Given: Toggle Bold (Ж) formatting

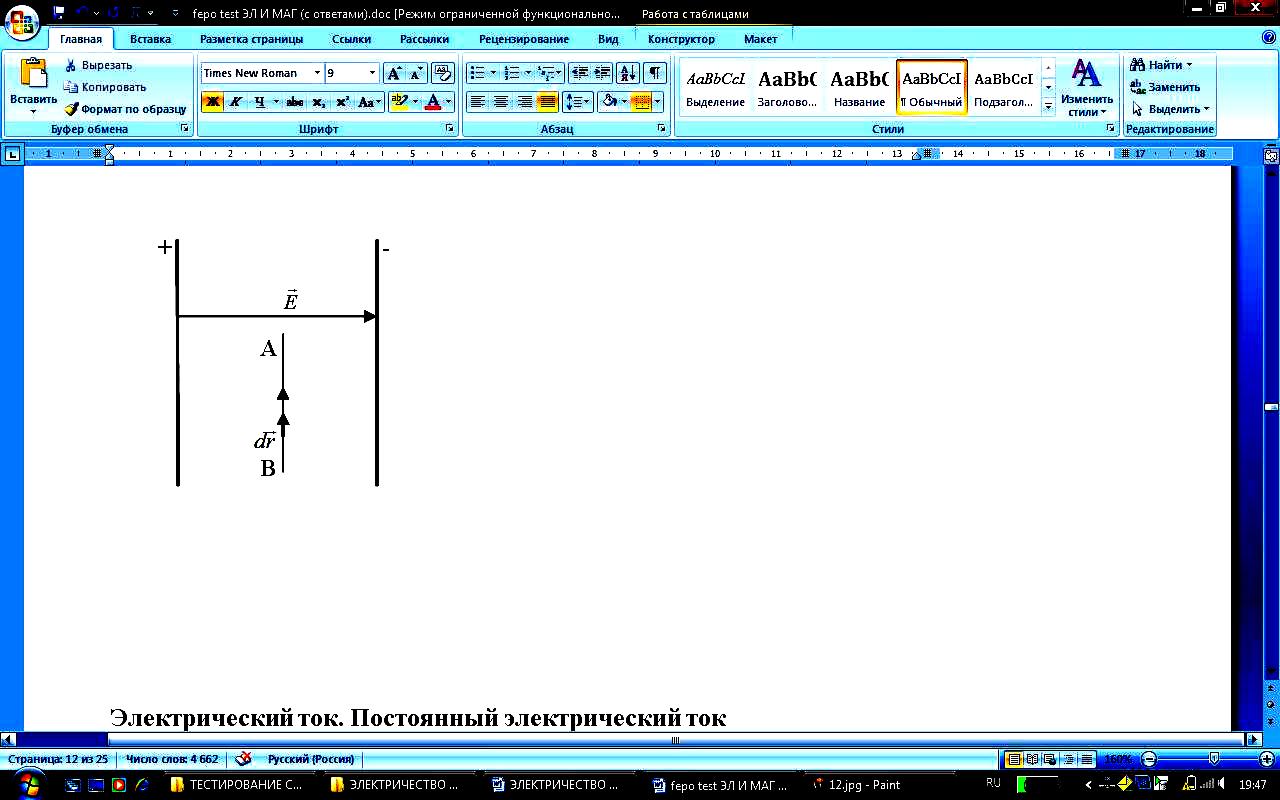Looking at the screenshot, I should point(212,102).
